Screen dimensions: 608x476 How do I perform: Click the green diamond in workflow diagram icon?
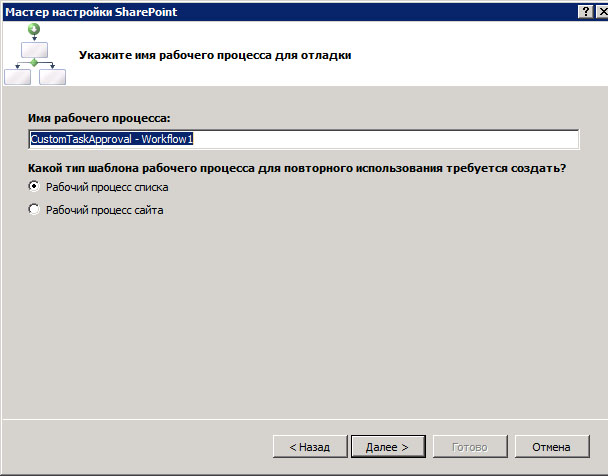coord(34,62)
